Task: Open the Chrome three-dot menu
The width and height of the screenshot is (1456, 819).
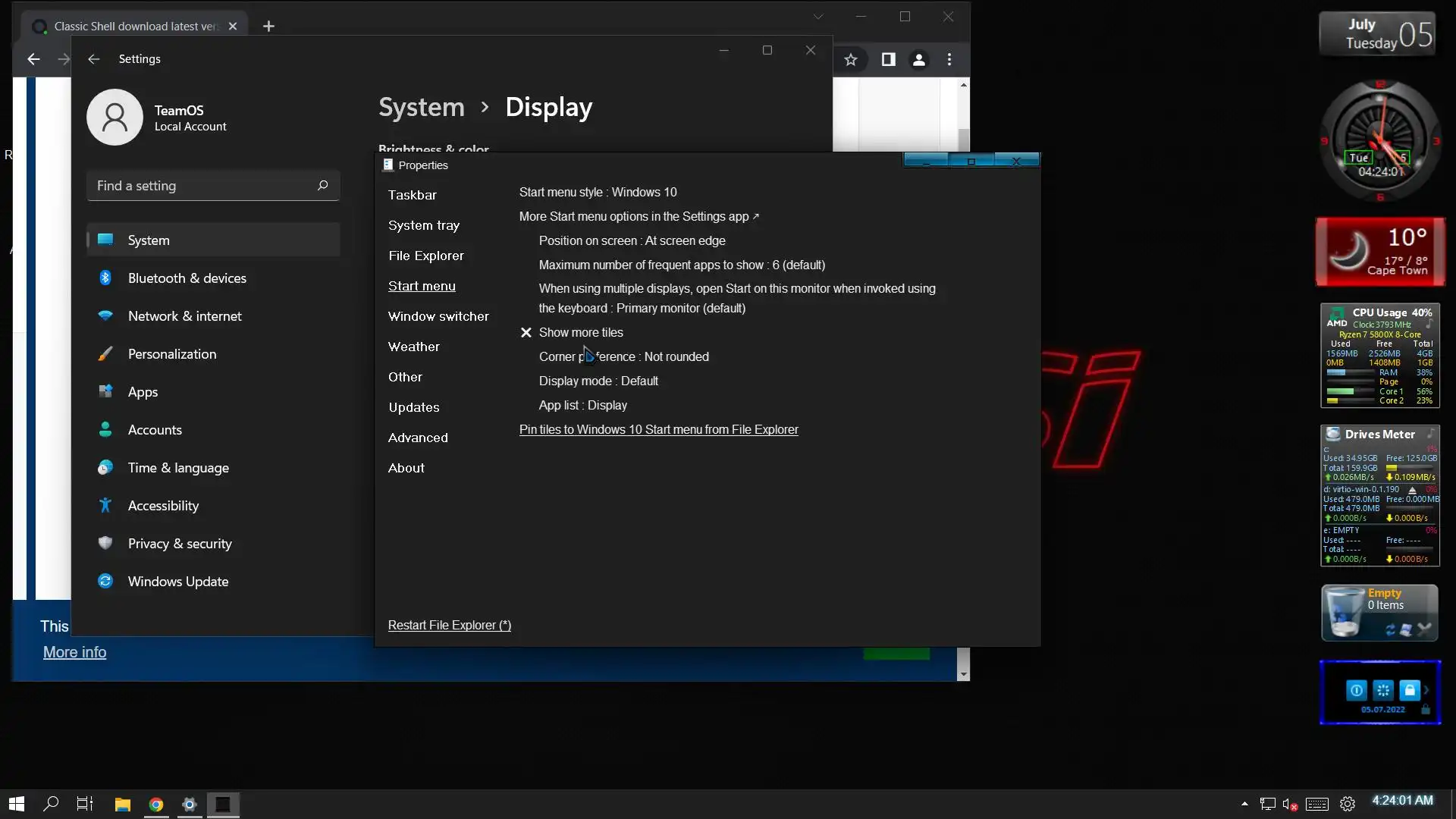Action: [x=949, y=59]
